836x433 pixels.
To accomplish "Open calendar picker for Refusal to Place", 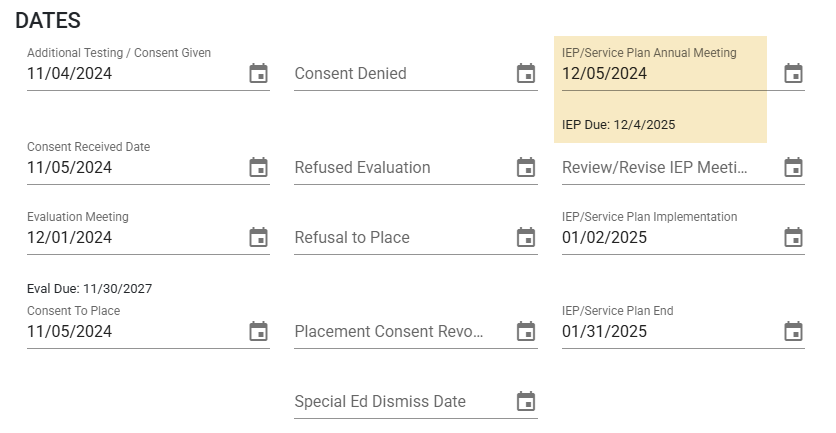I will coord(526,237).
